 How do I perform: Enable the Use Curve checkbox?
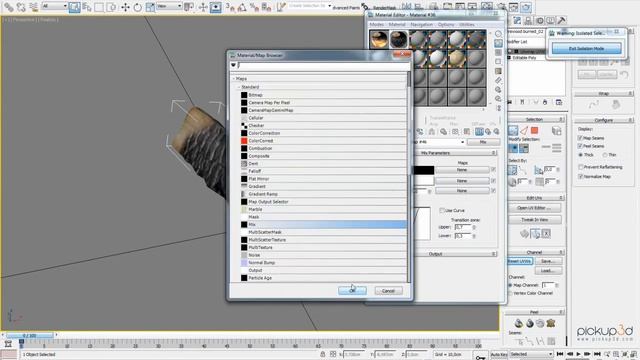pyautogui.click(x=442, y=210)
